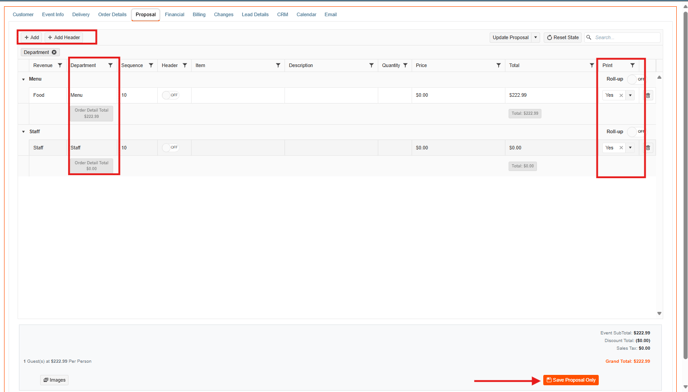Click the Food revenue cell
Screen dimensions: 688x392
coord(47,95)
